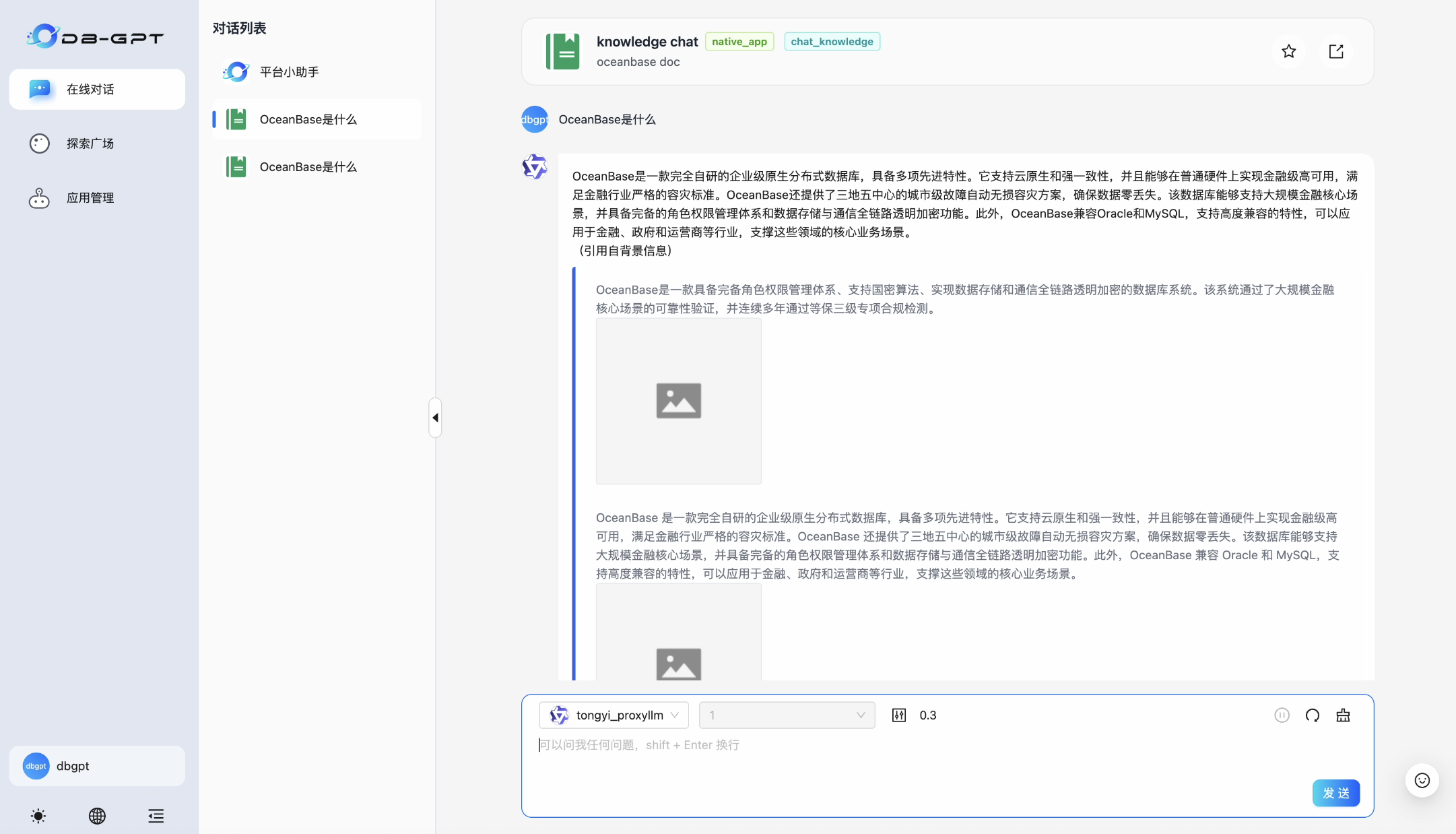Screen dimensions: 1456x834
Task: Clear conversation using brush icon
Action: tap(1343, 715)
